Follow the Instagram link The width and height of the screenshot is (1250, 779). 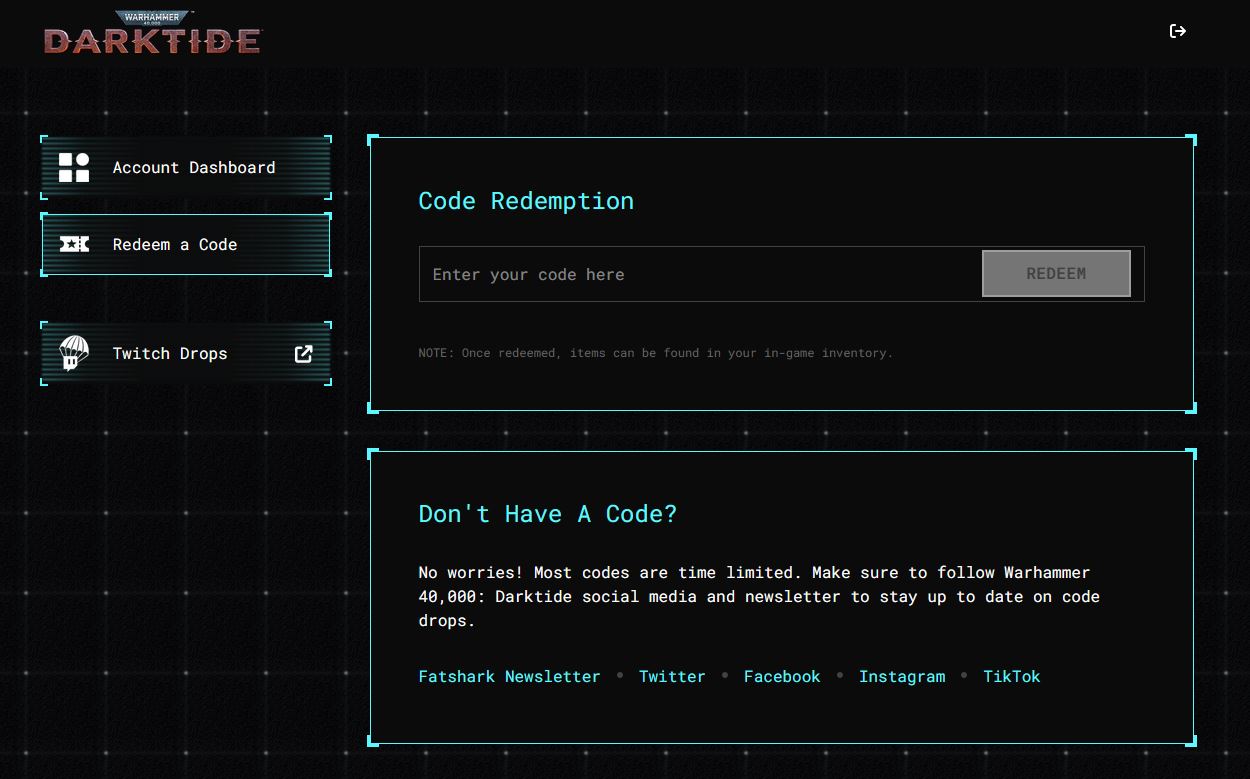[x=902, y=677]
